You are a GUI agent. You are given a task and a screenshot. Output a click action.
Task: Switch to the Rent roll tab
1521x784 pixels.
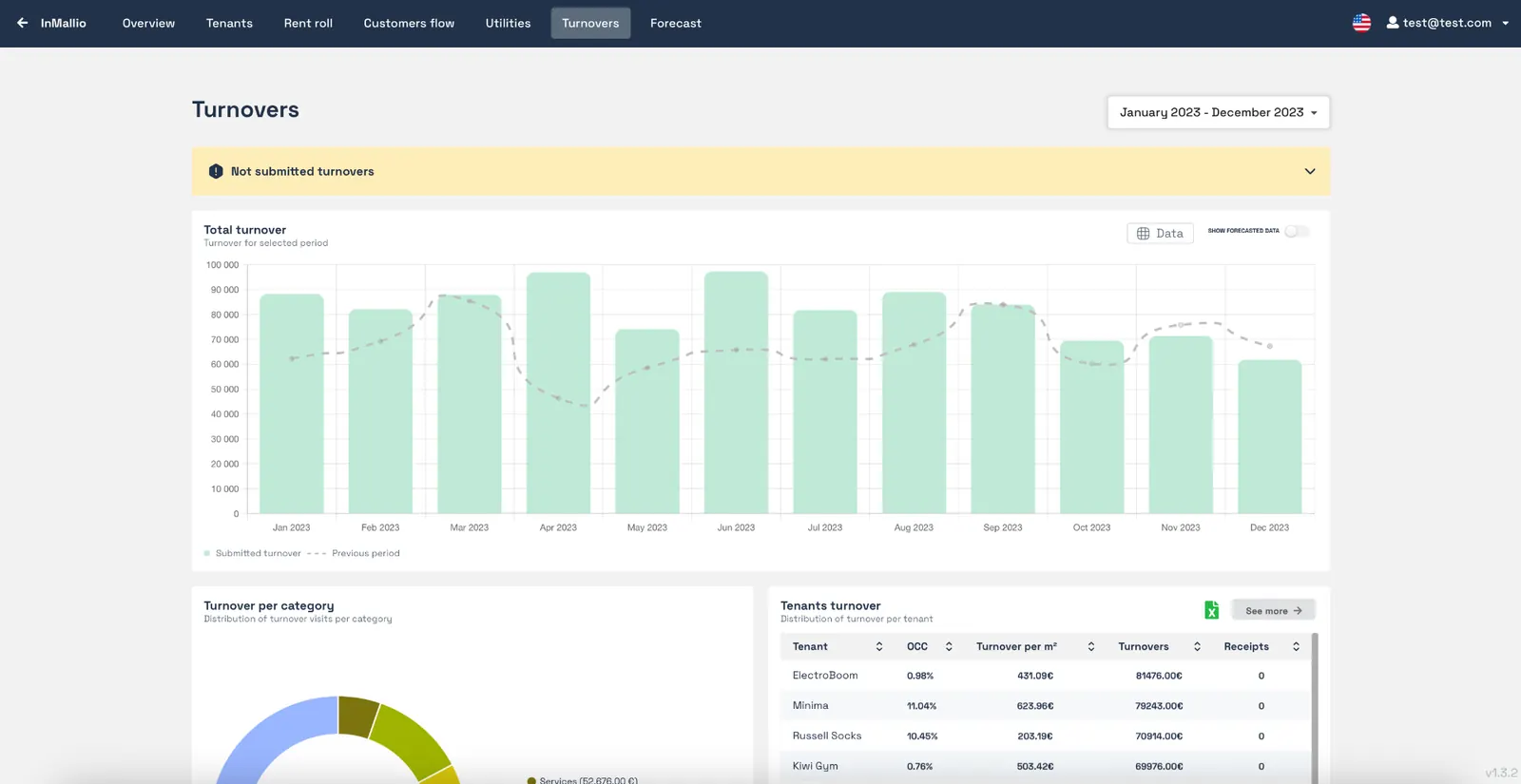[x=308, y=23]
